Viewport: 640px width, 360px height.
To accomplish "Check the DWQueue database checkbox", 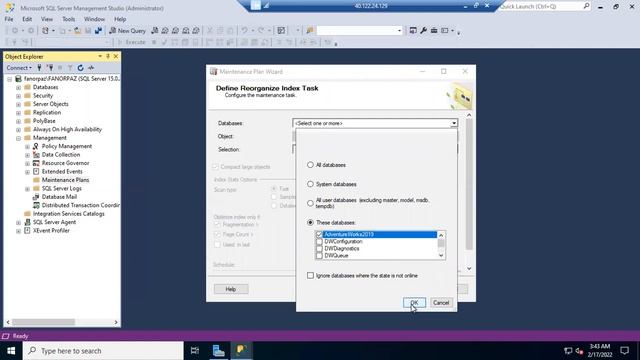I will pos(319,256).
